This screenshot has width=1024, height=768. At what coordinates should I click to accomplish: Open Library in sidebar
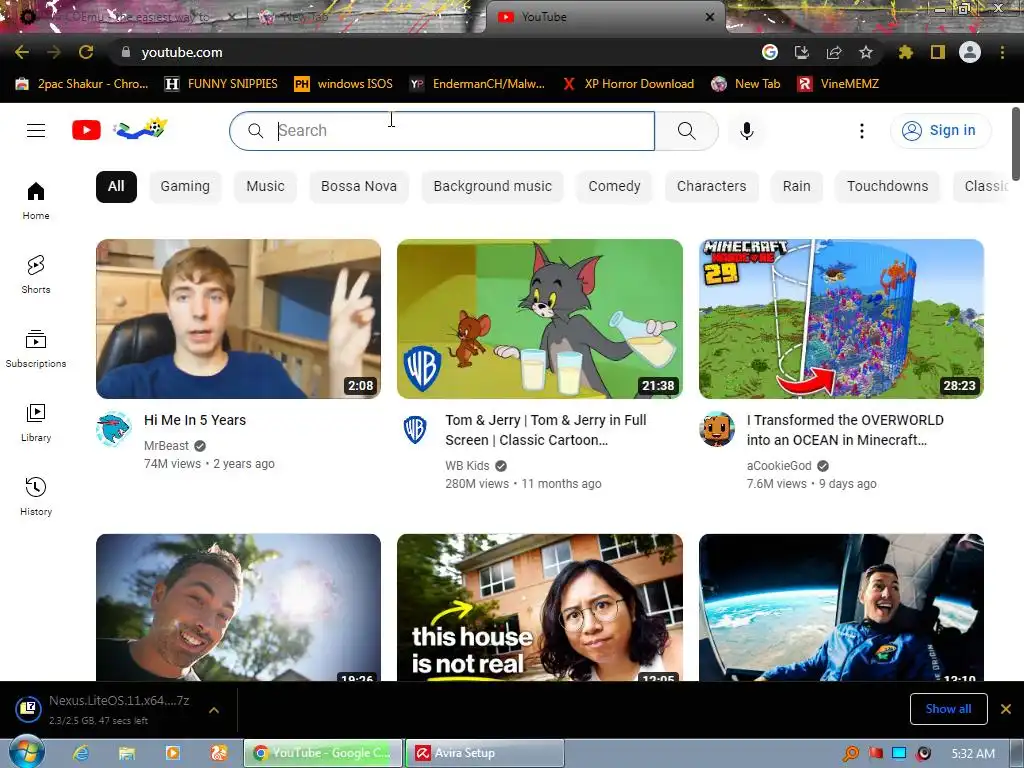[x=36, y=423]
